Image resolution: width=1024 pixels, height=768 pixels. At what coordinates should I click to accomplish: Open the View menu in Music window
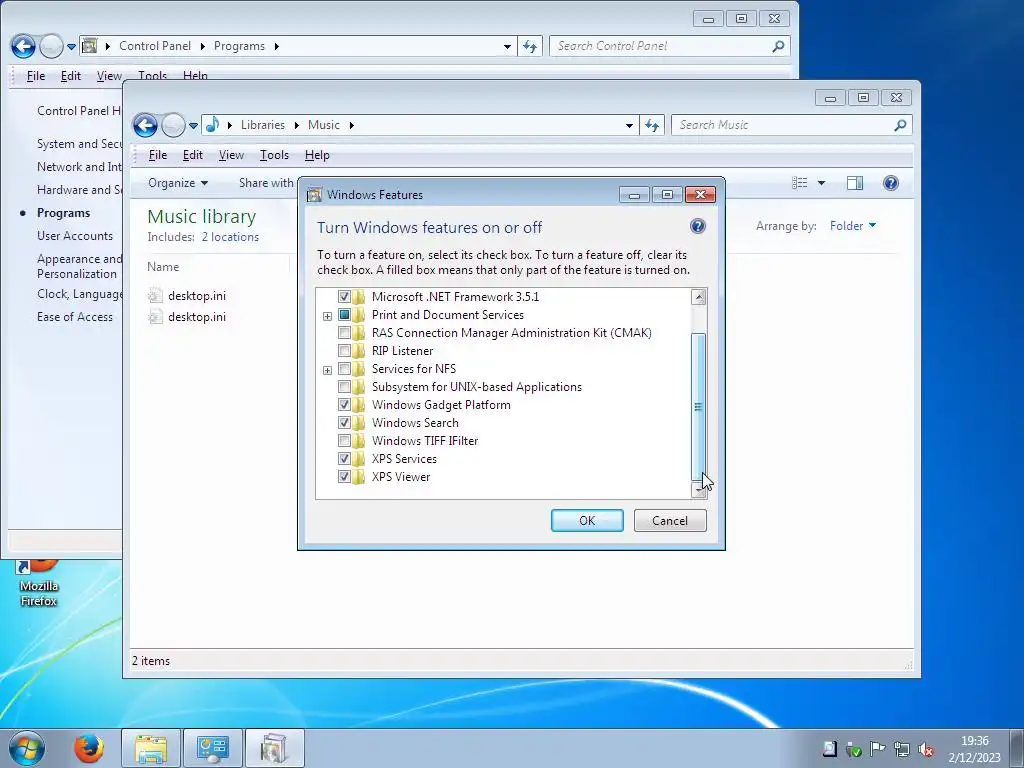point(231,155)
